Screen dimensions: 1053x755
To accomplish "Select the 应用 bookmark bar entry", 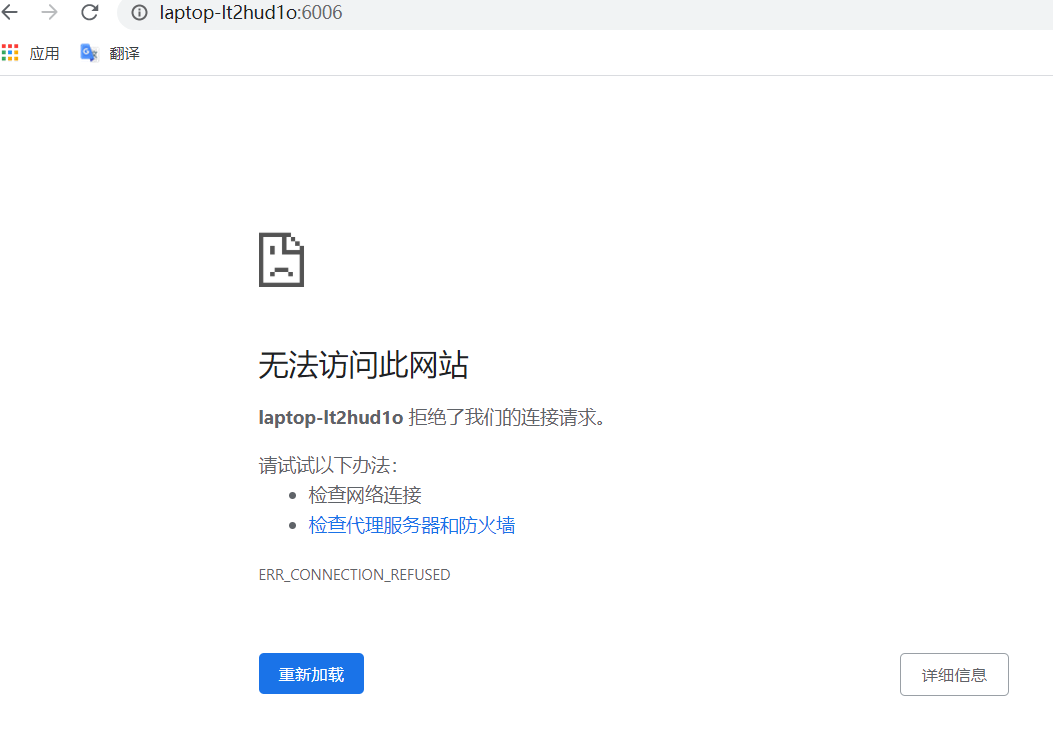I will pos(45,52).
